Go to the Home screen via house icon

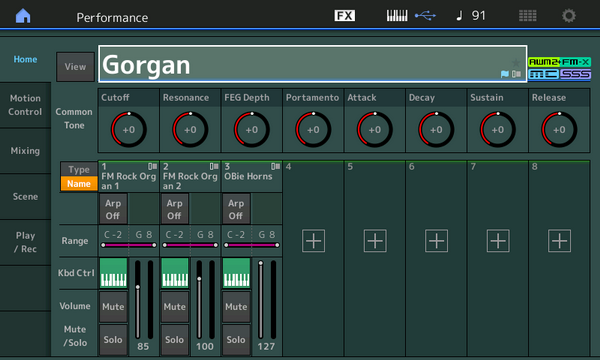[x=23, y=16]
